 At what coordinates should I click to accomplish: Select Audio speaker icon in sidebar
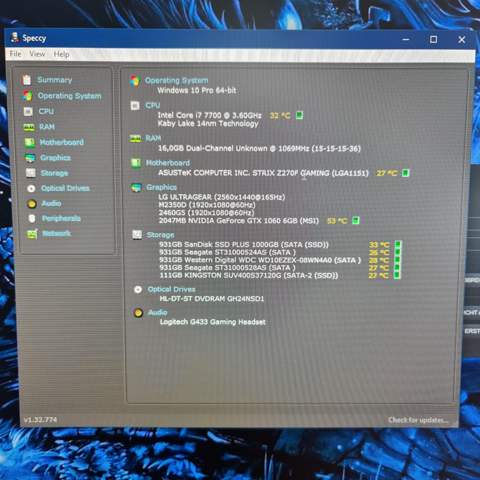tap(32, 204)
